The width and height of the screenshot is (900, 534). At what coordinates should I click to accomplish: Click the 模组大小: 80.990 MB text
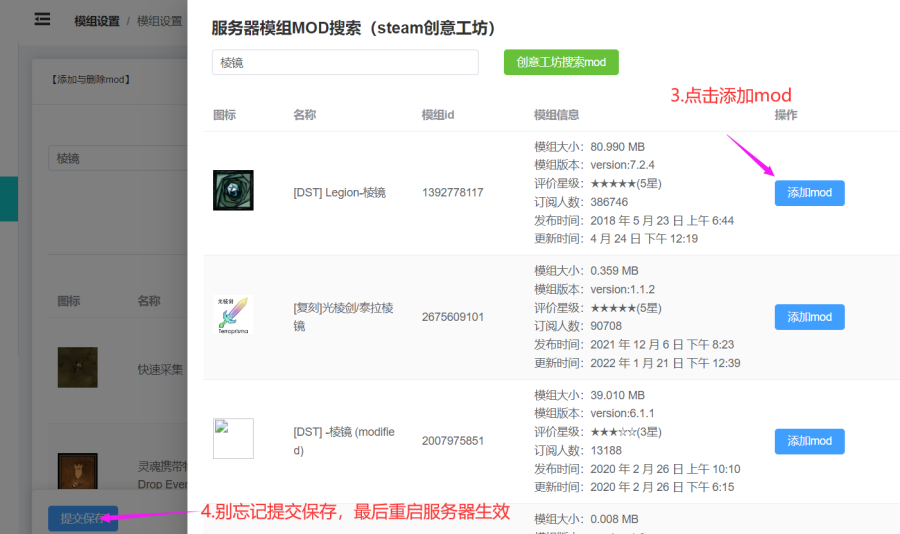589,147
